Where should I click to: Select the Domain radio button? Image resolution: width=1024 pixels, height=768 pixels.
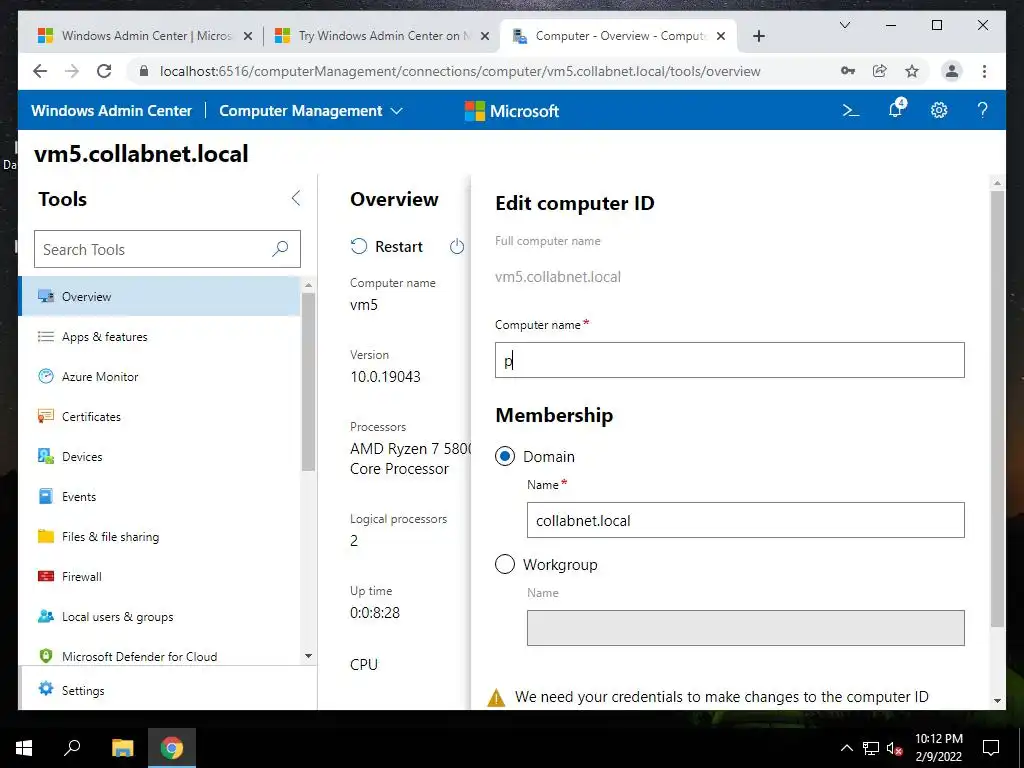pos(505,456)
